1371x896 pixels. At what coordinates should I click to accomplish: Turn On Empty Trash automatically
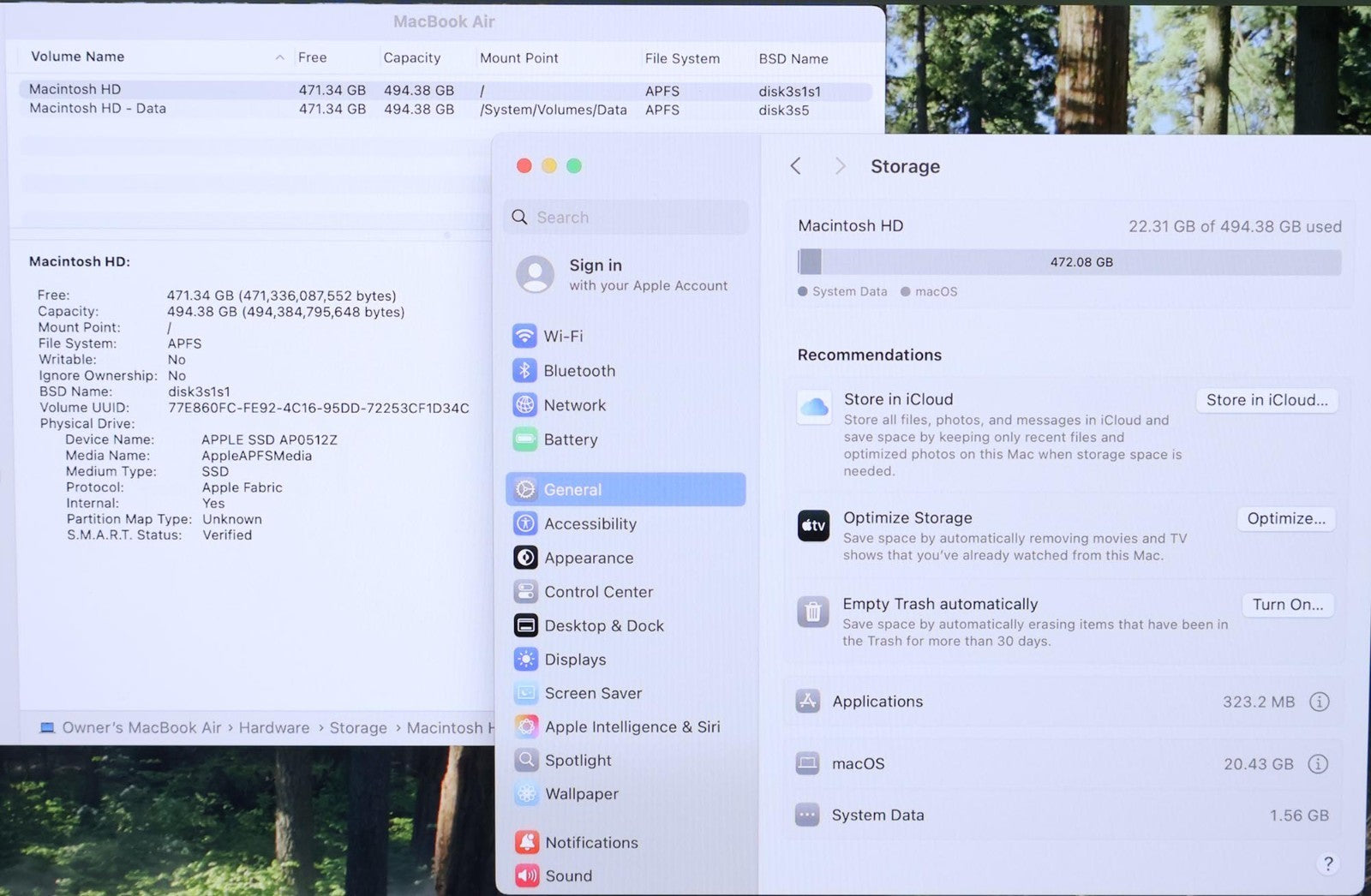tap(1287, 605)
